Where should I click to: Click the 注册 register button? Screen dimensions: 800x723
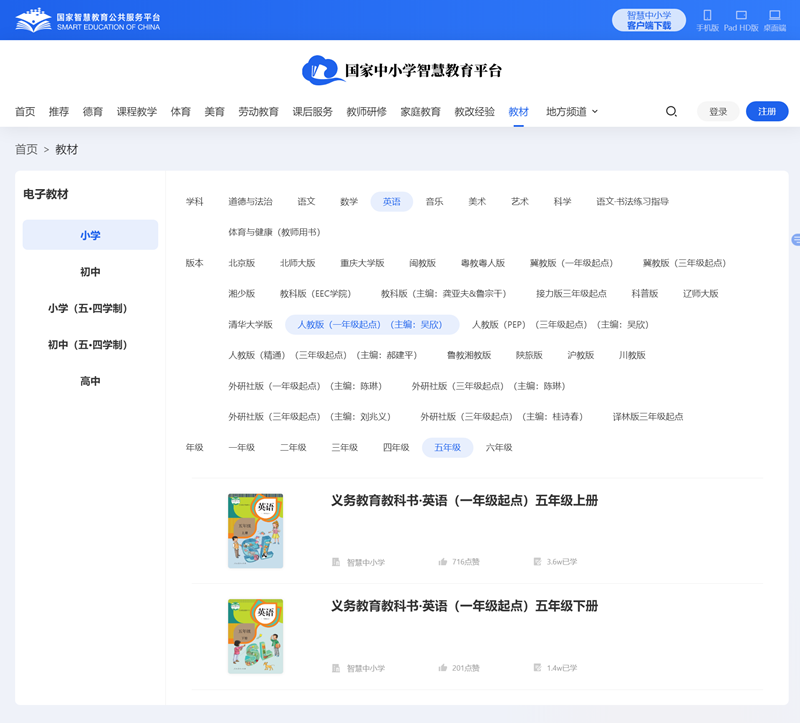pos(766,112)
